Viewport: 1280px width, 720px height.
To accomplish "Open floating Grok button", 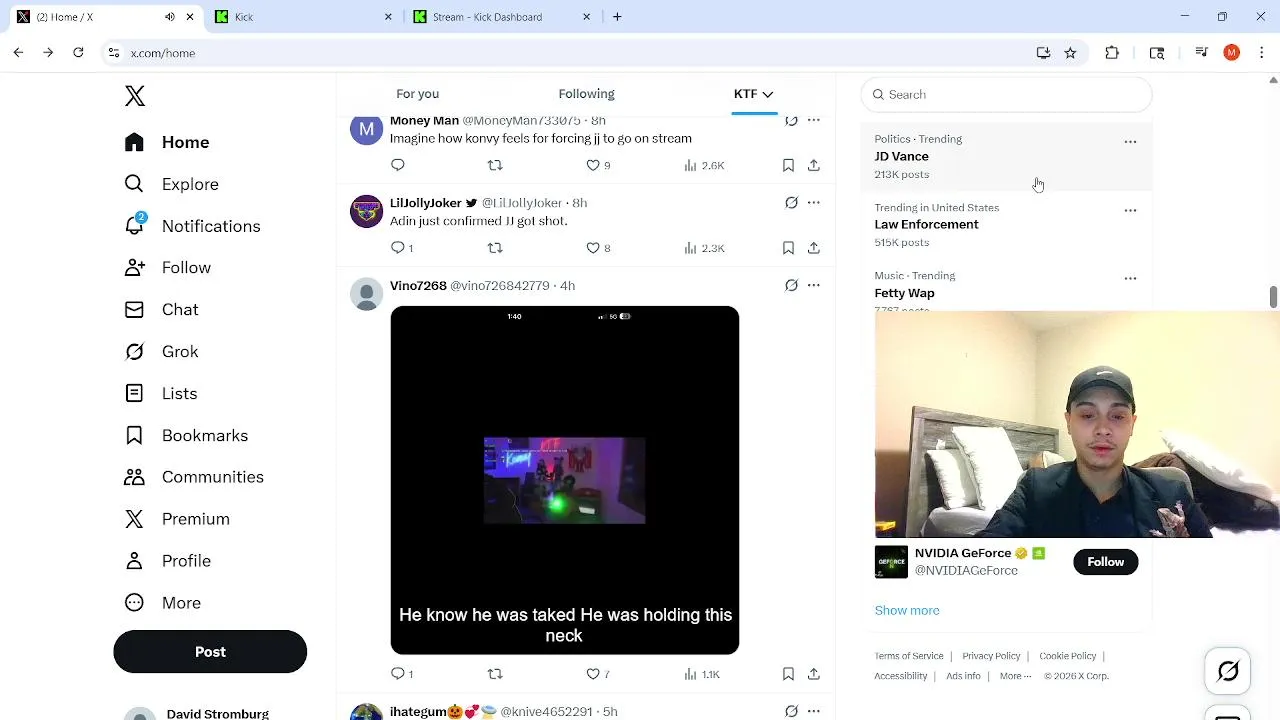I will pyautogui.click(x=1228, y=672).
